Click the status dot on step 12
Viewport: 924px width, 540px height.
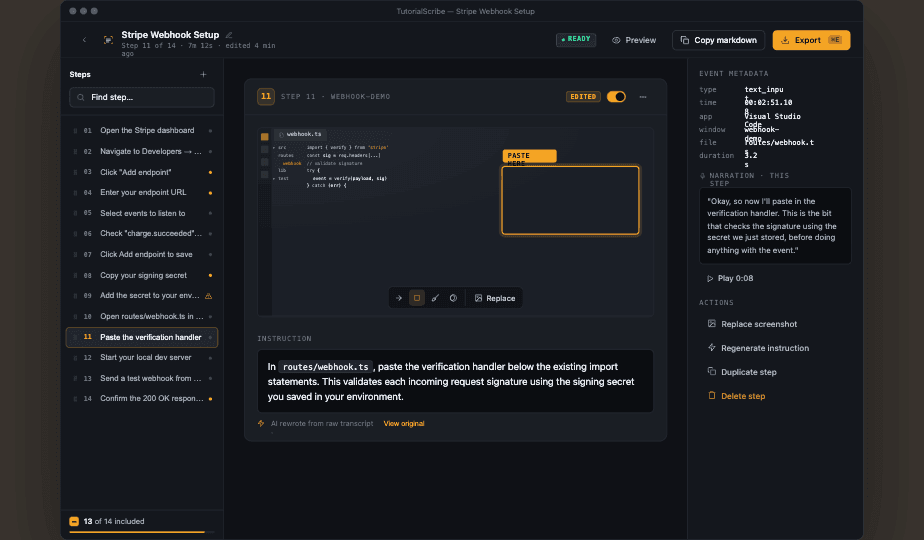pyautogui.click(x=210, y=358)
